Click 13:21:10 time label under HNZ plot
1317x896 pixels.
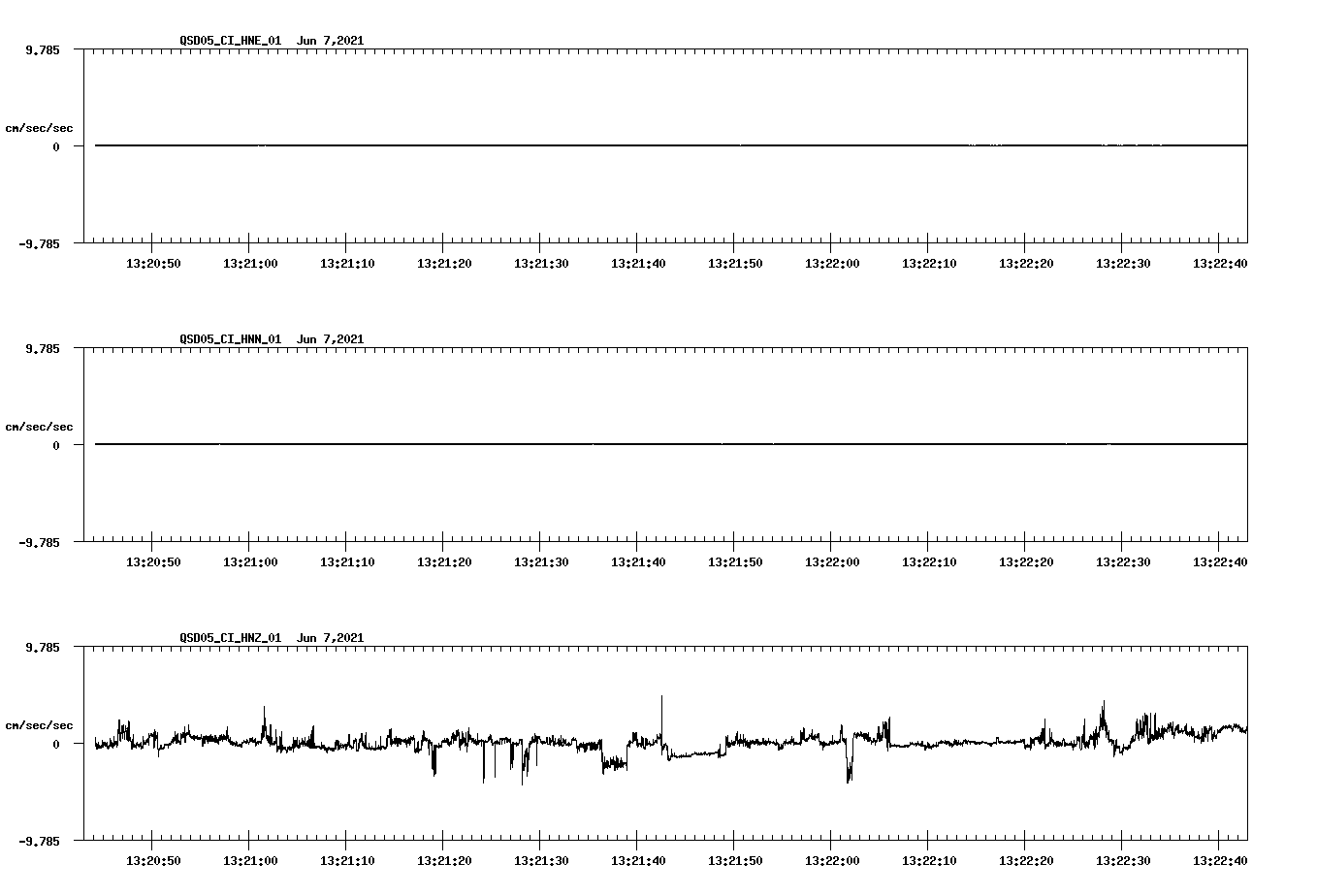pyautogui.click(x=347, y=861)
